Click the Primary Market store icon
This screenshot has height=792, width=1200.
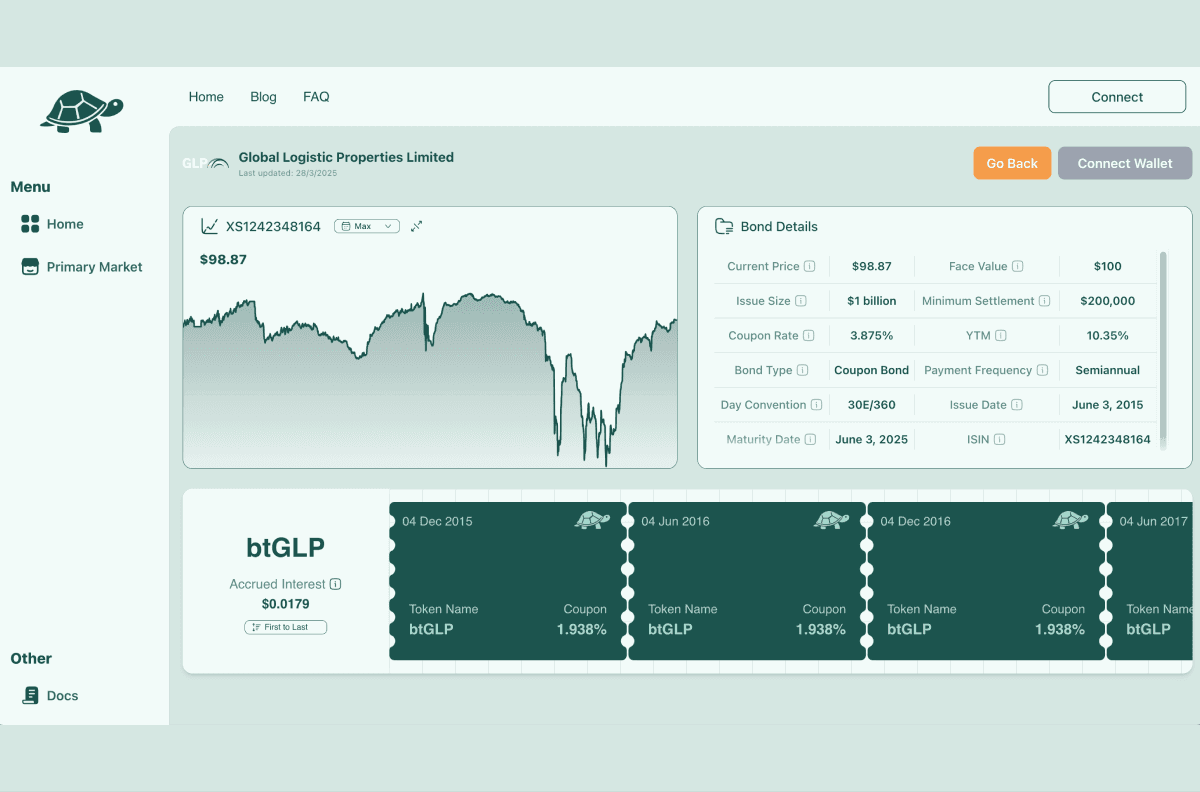30,267
